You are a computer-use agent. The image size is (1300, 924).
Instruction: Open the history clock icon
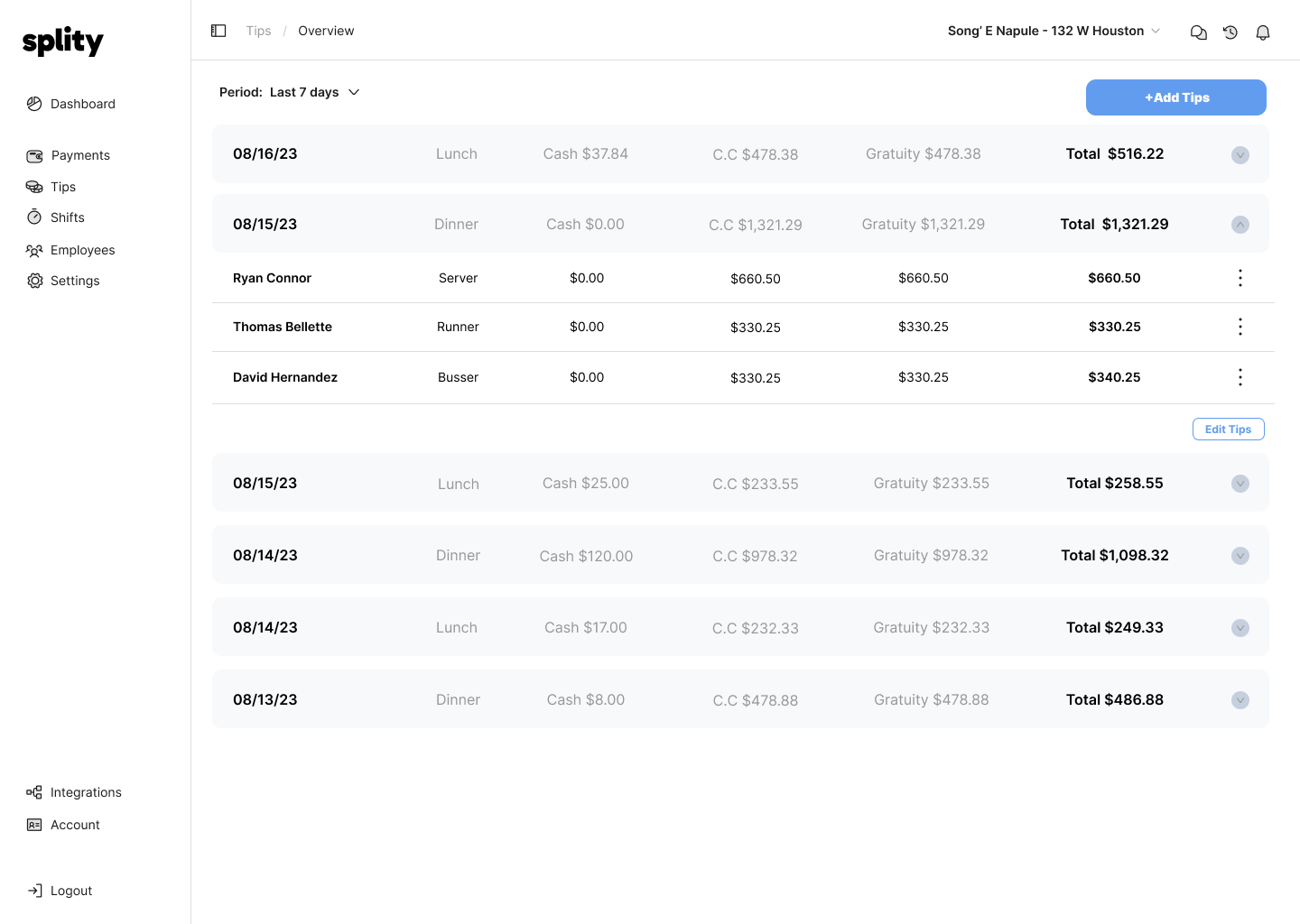(x=1230, y=32)
